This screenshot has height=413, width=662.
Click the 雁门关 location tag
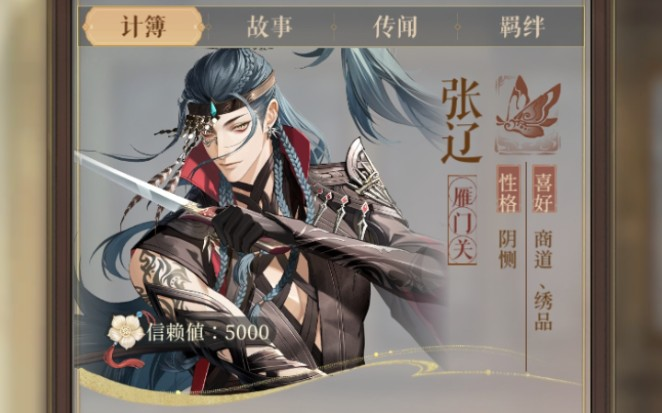462,220
